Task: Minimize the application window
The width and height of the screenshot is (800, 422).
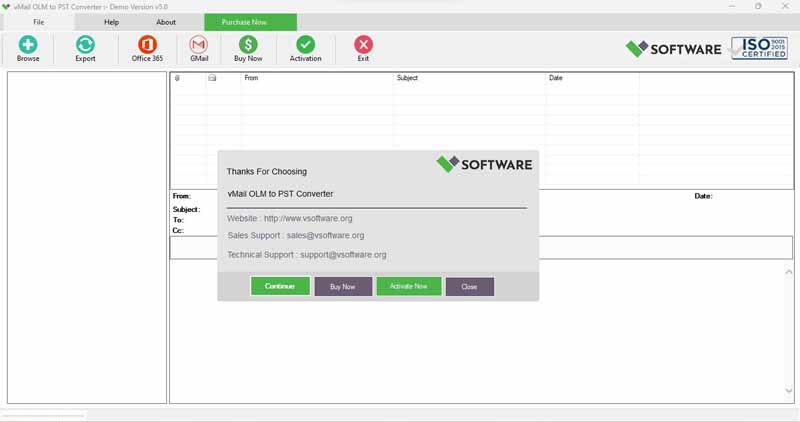Action: (732, 6)
